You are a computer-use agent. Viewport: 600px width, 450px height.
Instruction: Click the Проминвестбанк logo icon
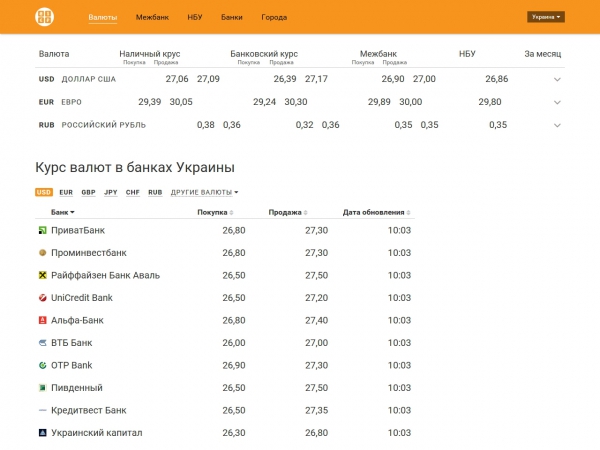click(x=42, y=253)
